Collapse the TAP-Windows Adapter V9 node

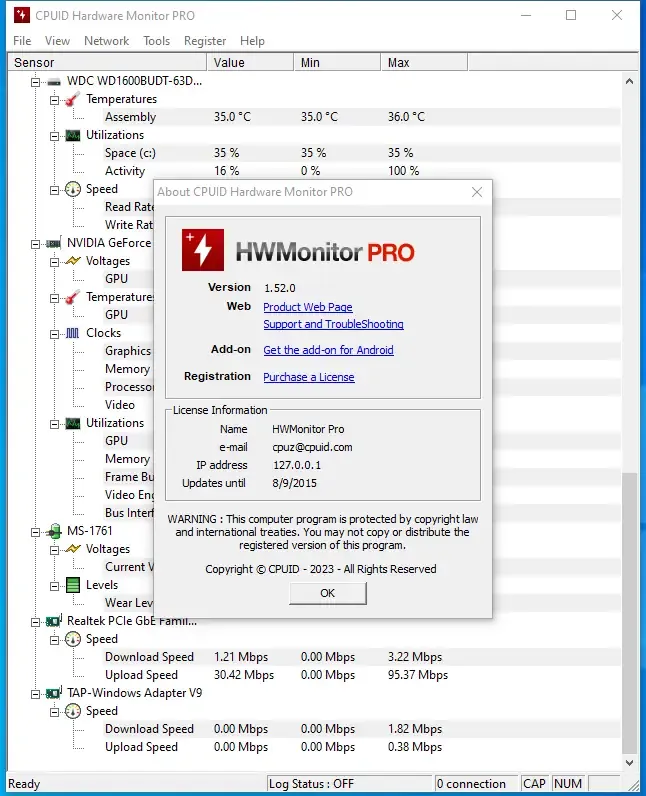(35, 694)
